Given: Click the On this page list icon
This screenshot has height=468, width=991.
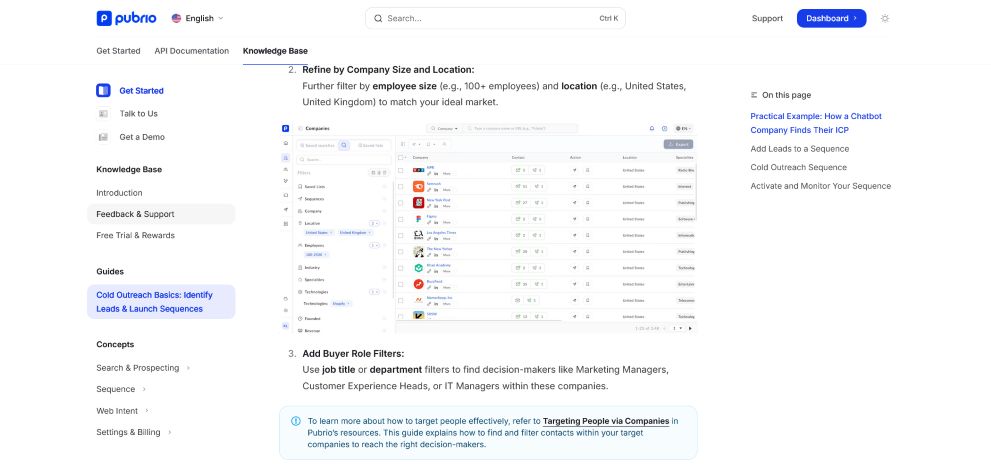Looking at the screenshot, I should tap(754, 95).
